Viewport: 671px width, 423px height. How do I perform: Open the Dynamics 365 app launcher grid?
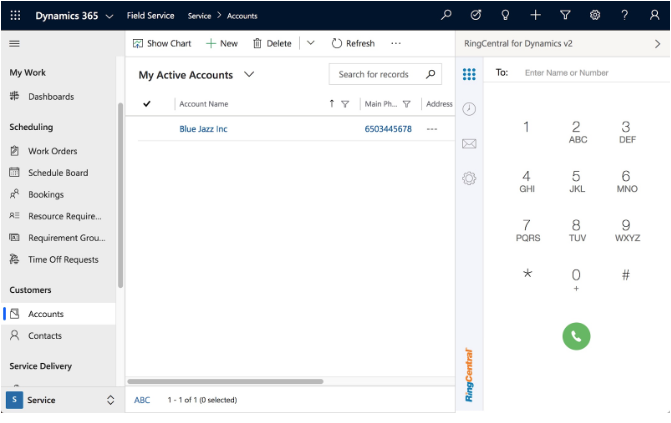click(x=15, y=16)
